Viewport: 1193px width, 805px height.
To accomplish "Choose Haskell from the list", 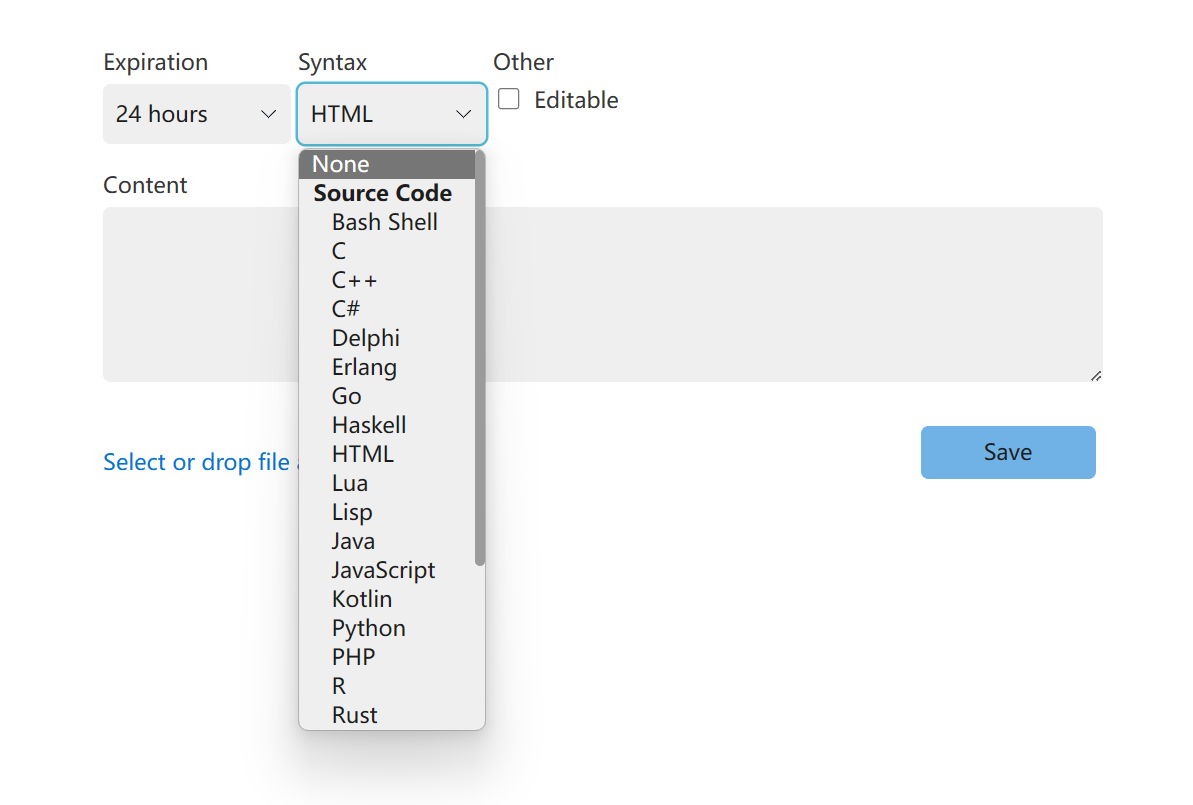I will (369, 425).
